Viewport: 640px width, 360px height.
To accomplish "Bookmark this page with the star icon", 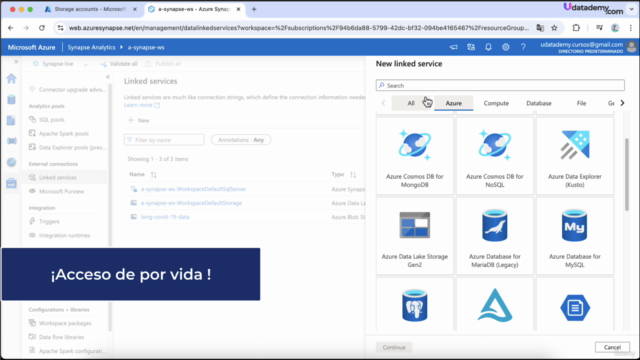I will click(554, 28).
